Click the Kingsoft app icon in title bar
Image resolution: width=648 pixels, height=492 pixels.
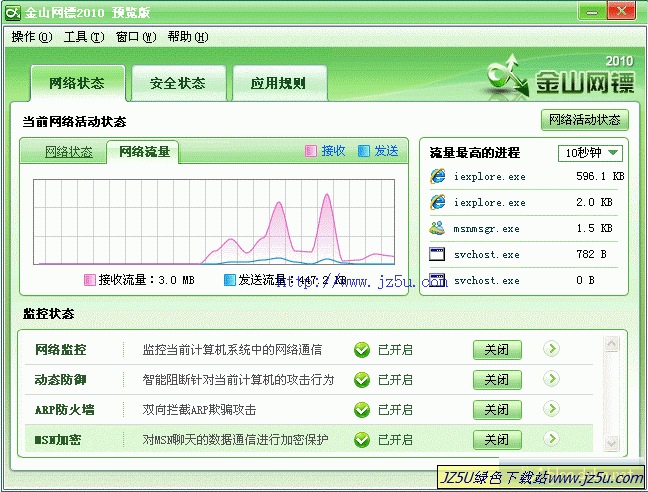point(12,12)
